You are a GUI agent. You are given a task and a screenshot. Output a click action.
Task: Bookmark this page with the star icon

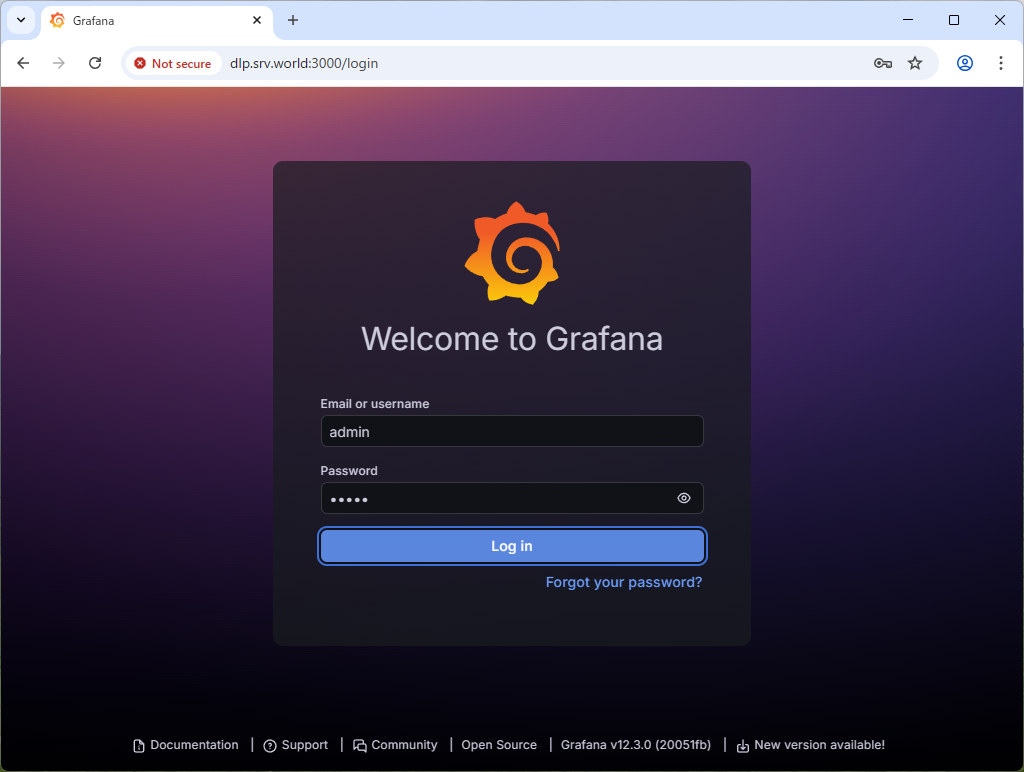click(x=915, y=63)
